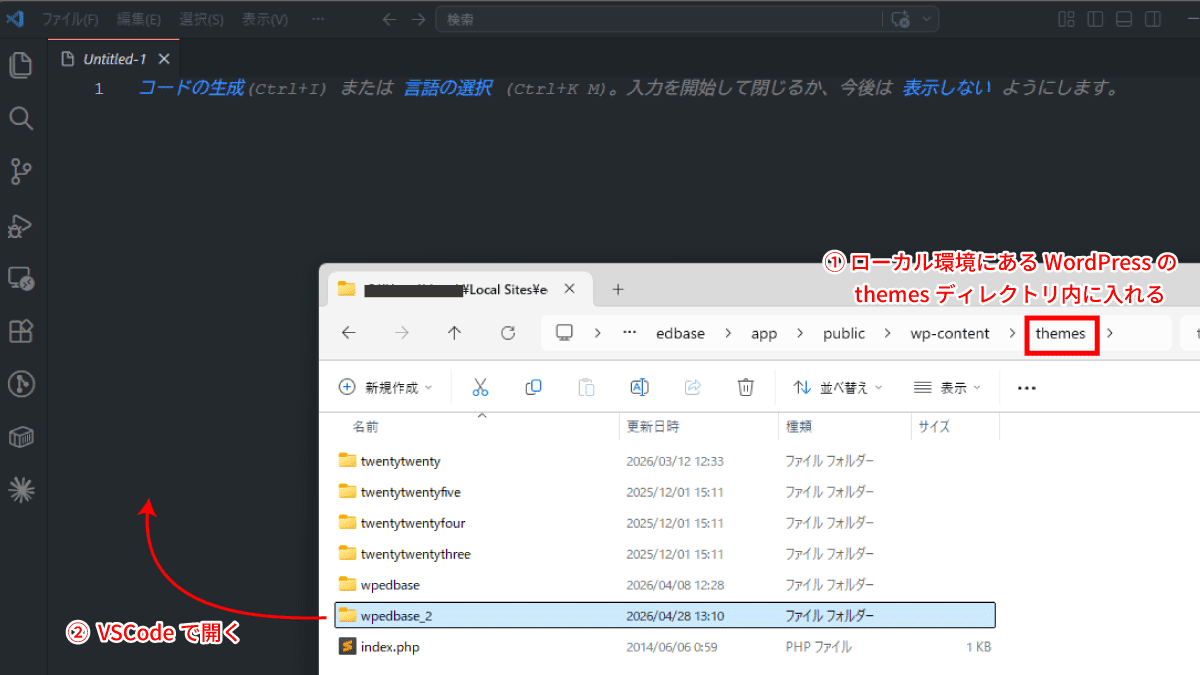Open the Extensions view in VS Code
Image resolution: width=1200 pixels, height=675 pixels.
[x=21, y=331]
